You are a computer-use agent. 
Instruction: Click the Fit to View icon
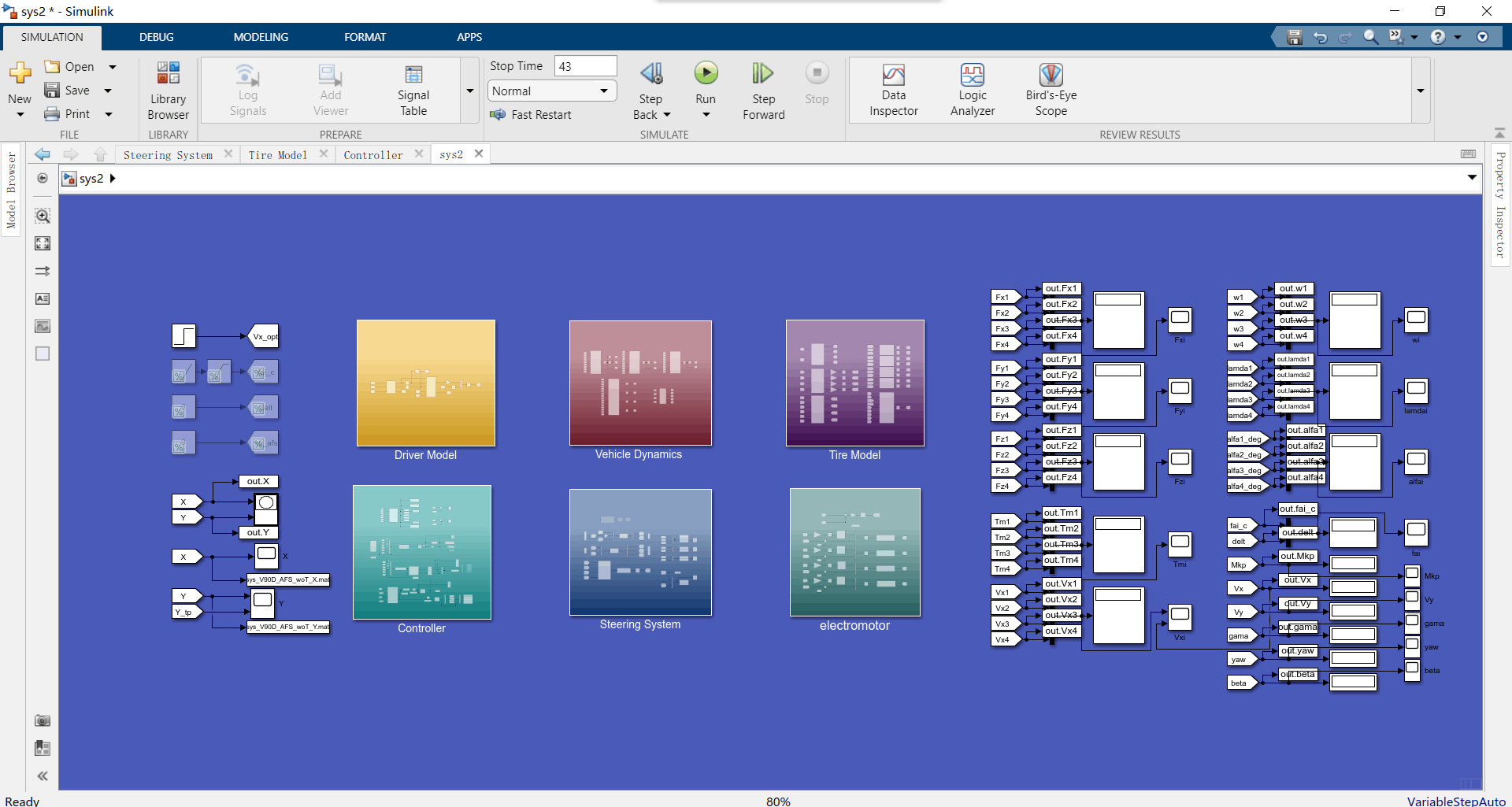tap(43, 243)
